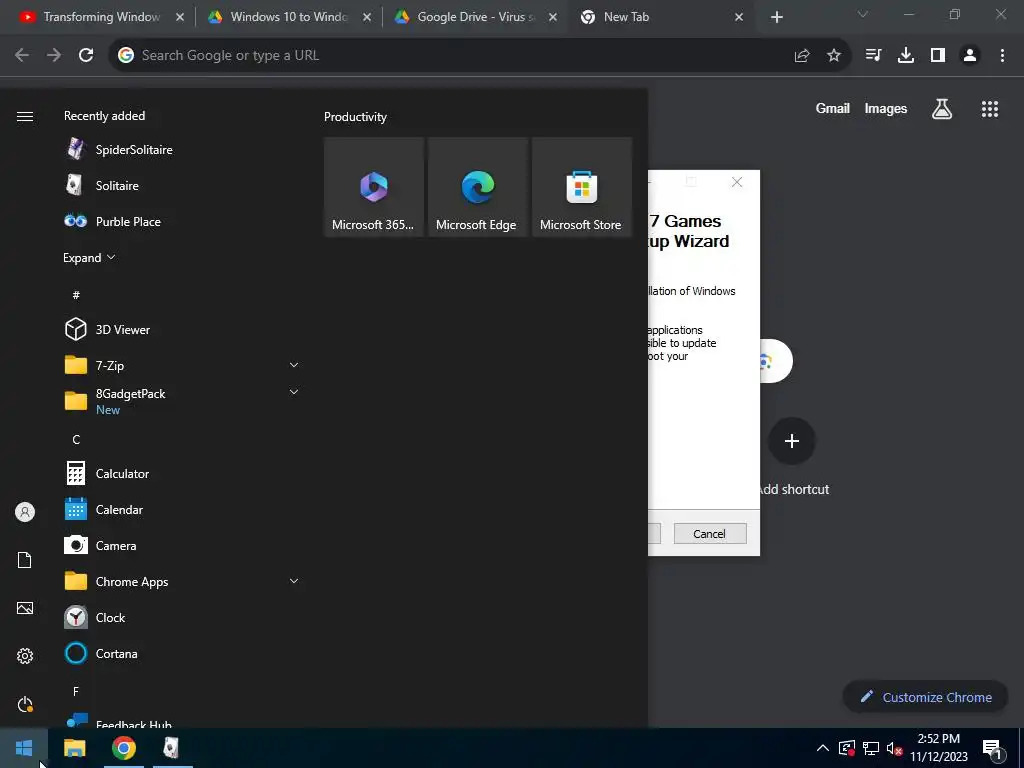
Task: Show hidden tray icons chevron
Action: click(823, 748)
